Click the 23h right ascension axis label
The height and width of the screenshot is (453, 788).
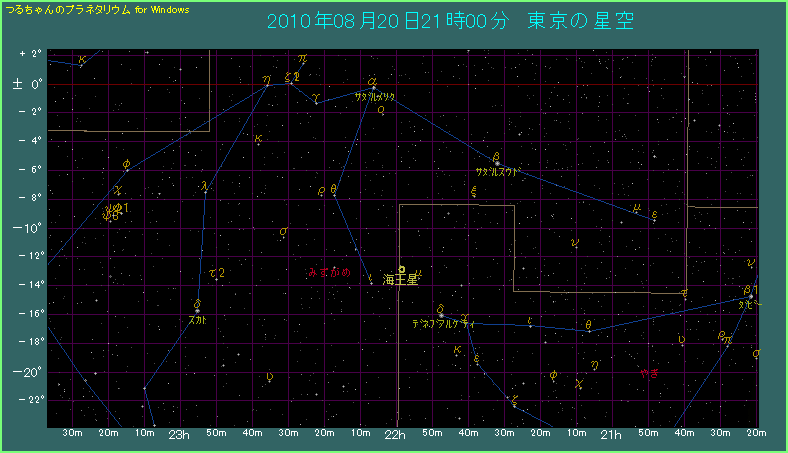(178, 435)
